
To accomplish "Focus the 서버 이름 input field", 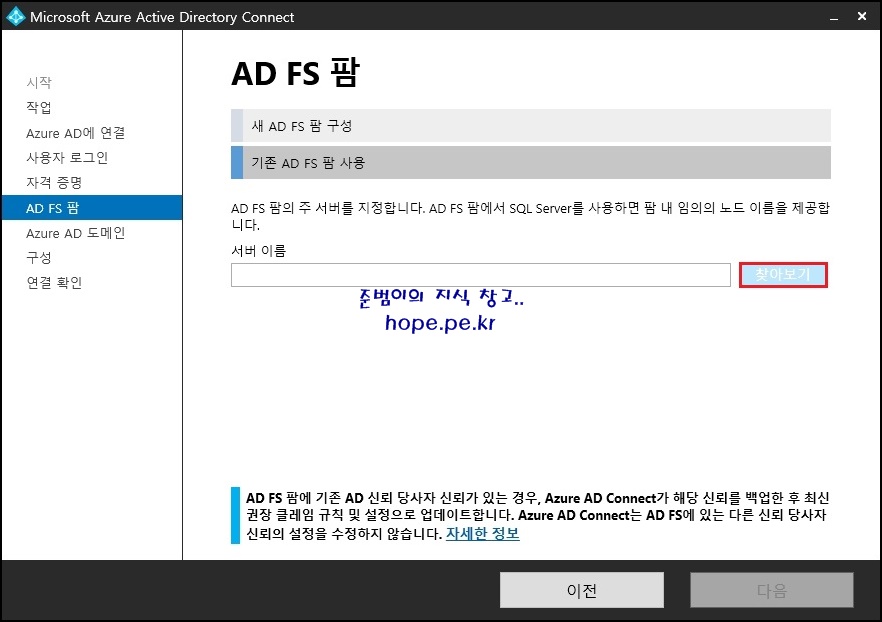I will coord(480,274).
